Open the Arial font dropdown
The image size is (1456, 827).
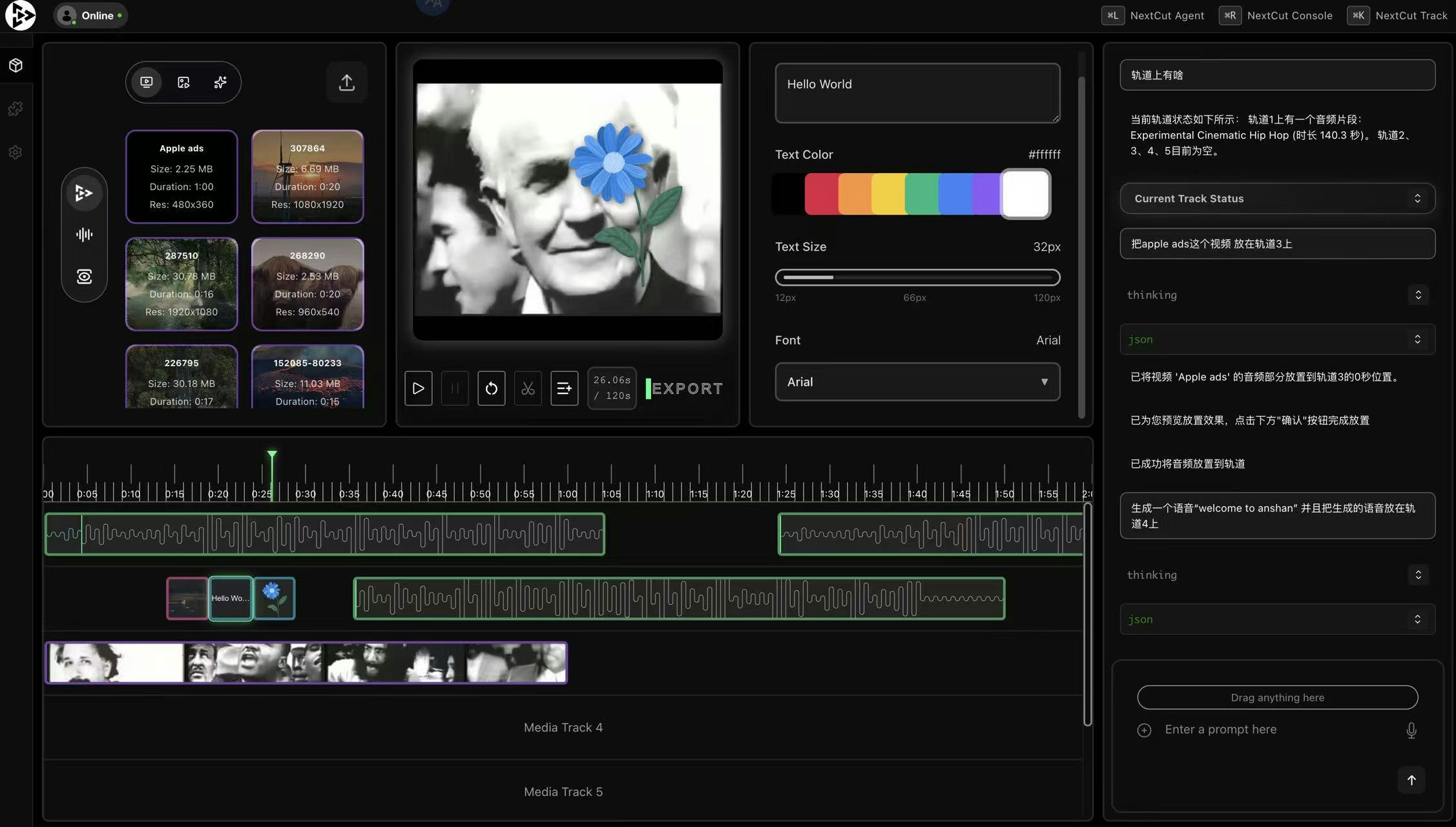pyautogui.click(x=917, y=382)
